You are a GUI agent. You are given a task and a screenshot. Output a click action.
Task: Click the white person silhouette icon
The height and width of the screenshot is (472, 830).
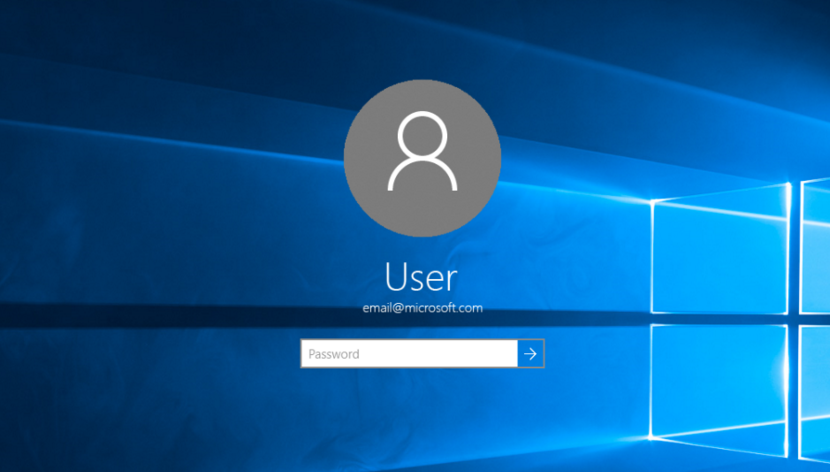[422, 151]
